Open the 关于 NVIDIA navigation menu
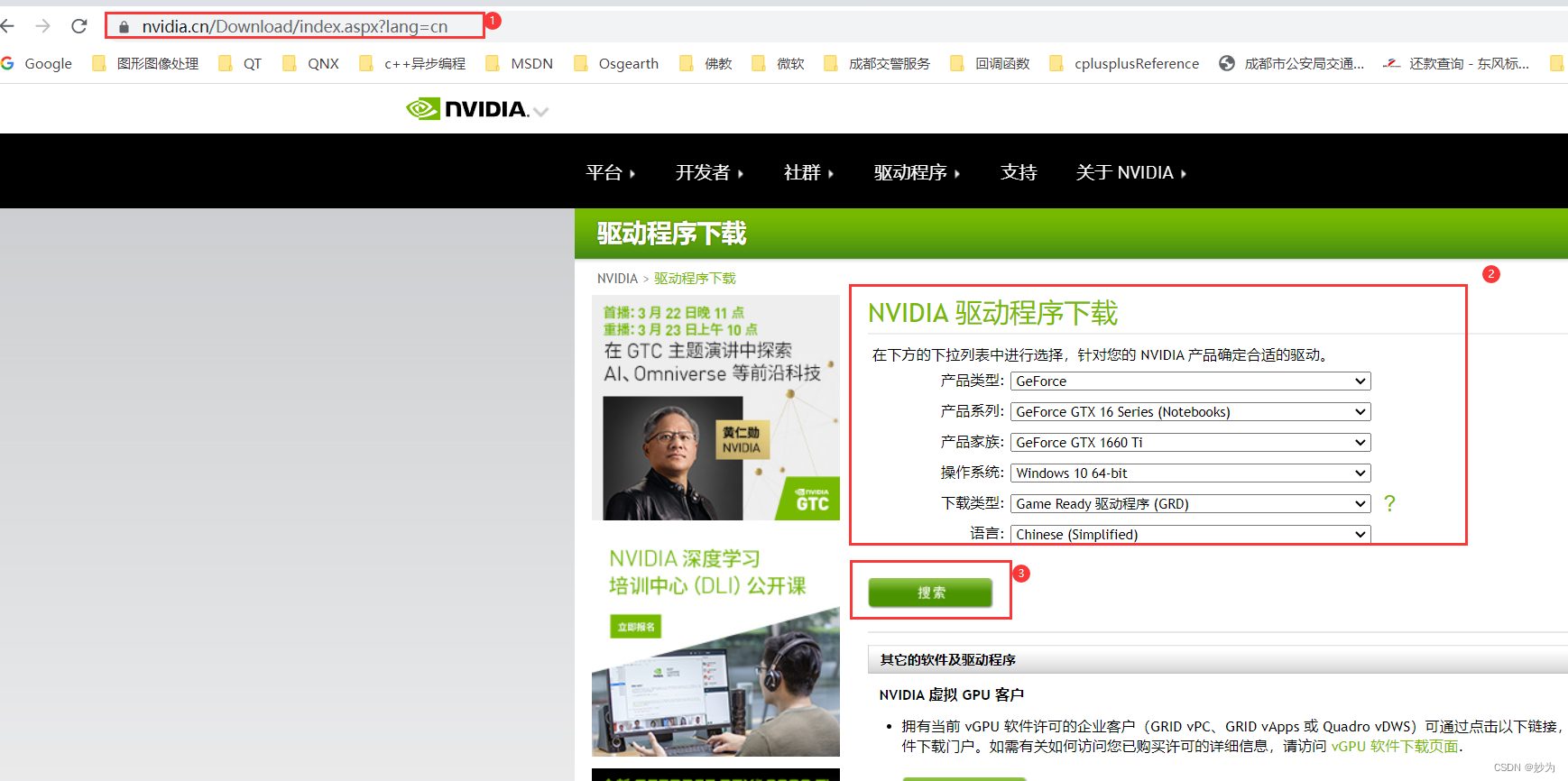1568x781 pixels. point(1130,172)
